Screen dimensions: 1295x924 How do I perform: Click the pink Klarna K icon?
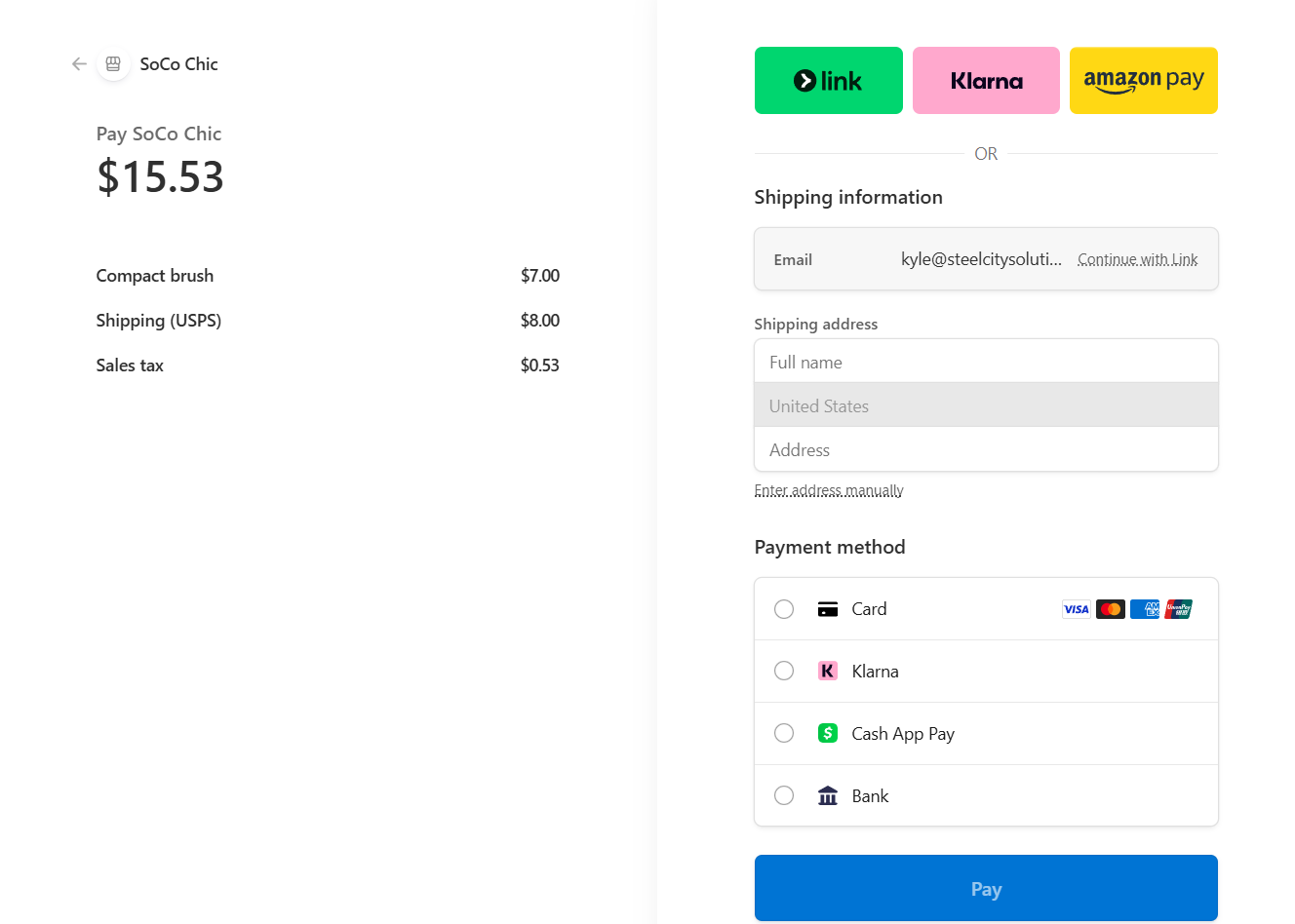828,671
